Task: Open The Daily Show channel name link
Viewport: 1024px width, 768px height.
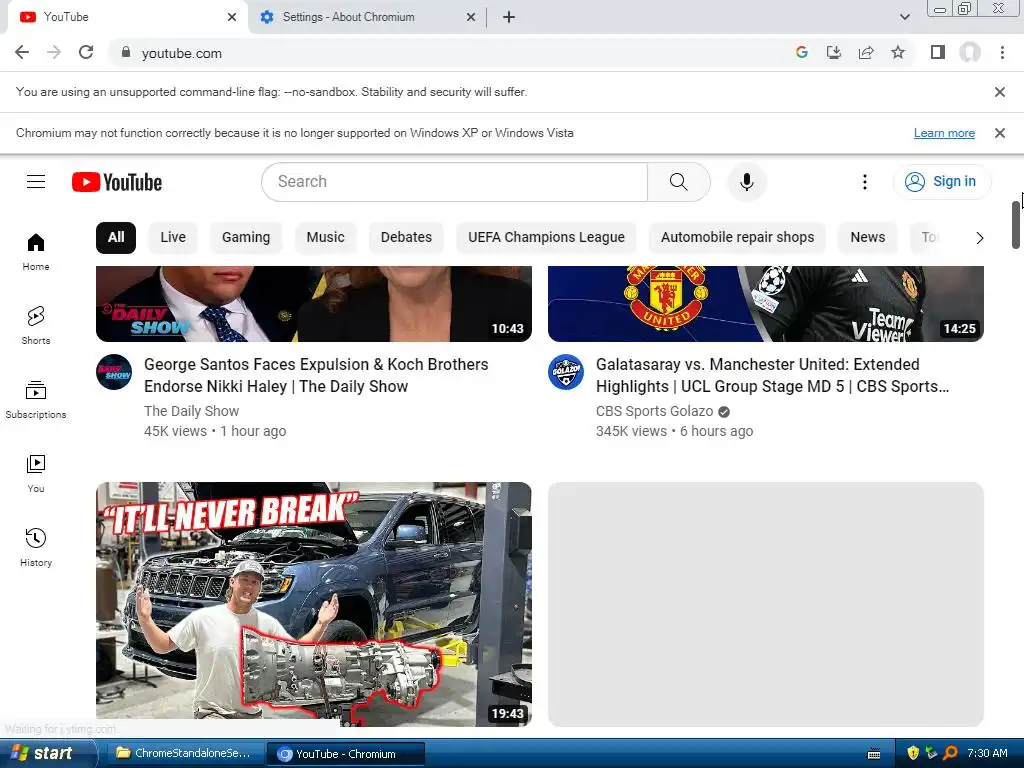Action: [191, 411]
